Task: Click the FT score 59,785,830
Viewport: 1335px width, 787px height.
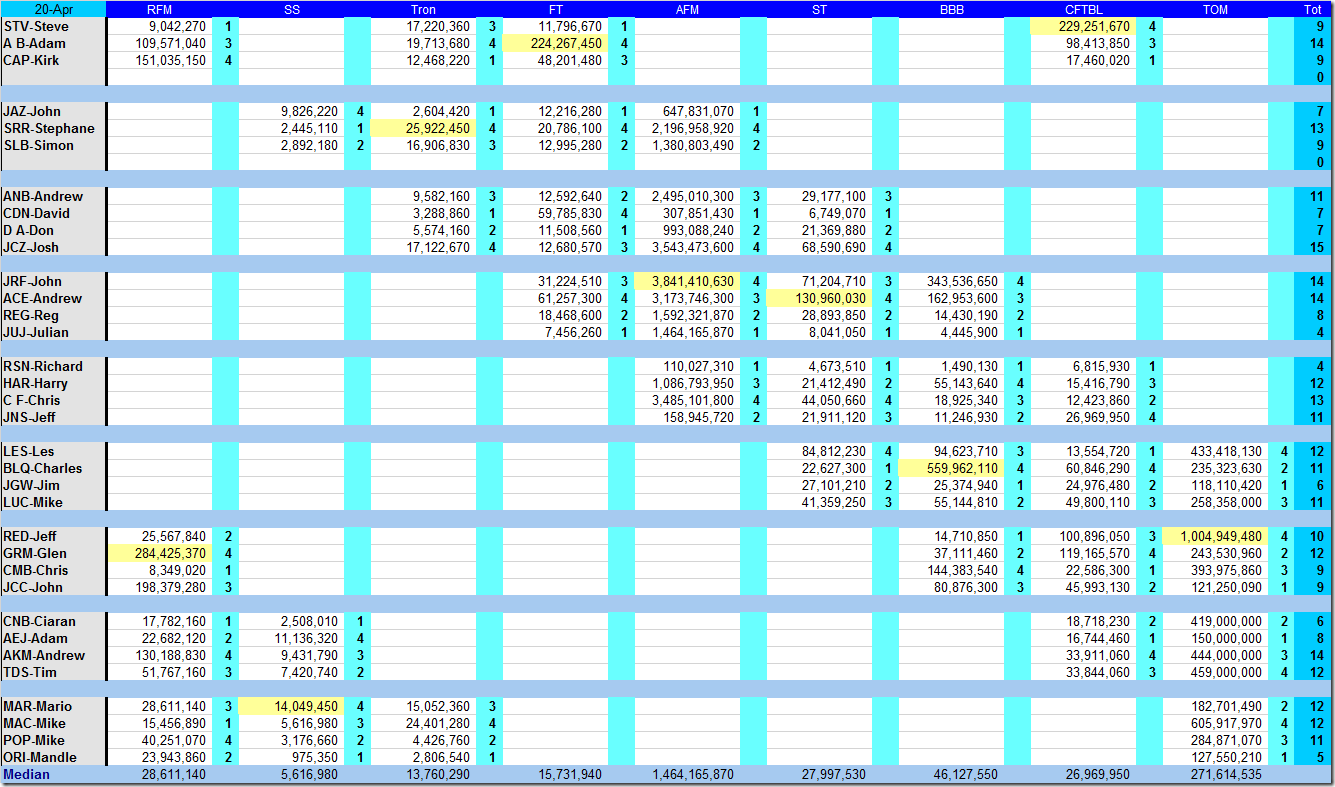Action: tap(555, 213)
